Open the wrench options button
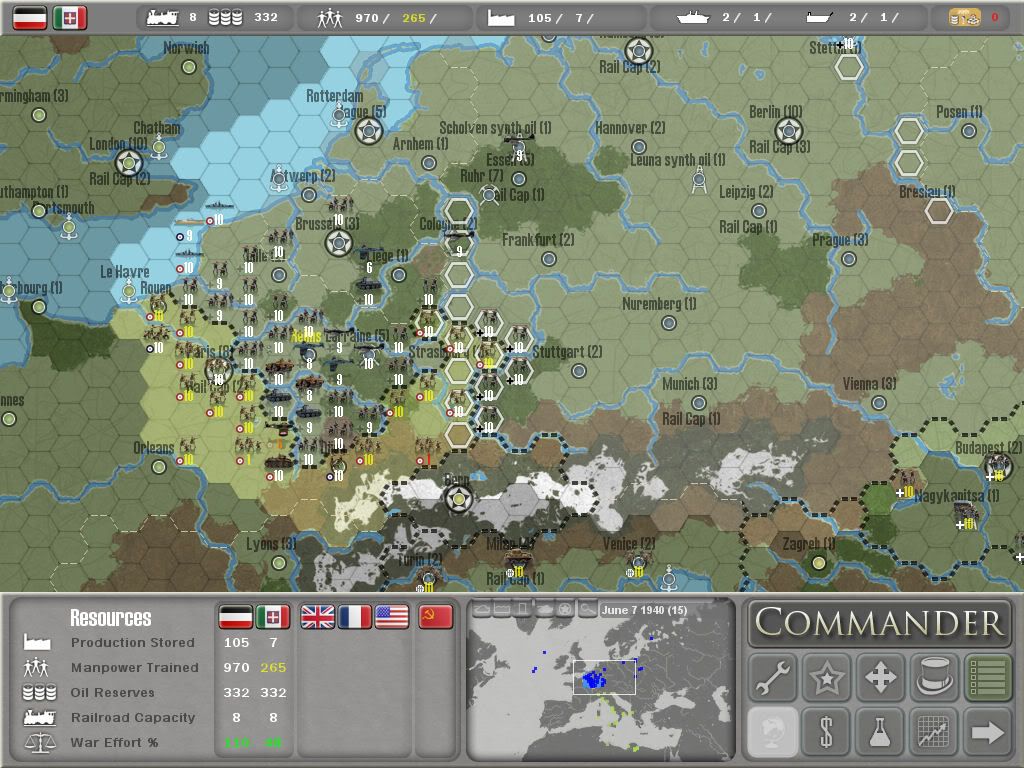This screenshot has width=1024, height=768. click(774, 678)
